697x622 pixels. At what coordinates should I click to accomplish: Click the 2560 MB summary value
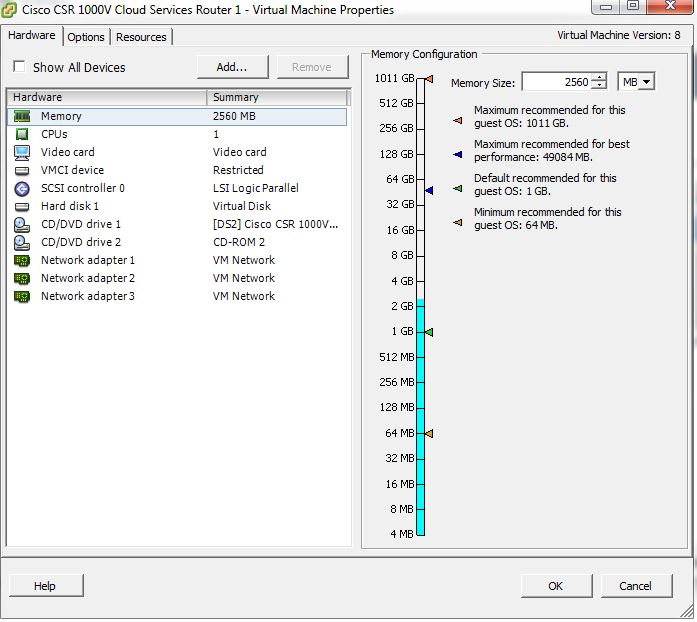(x=234, y=116)
